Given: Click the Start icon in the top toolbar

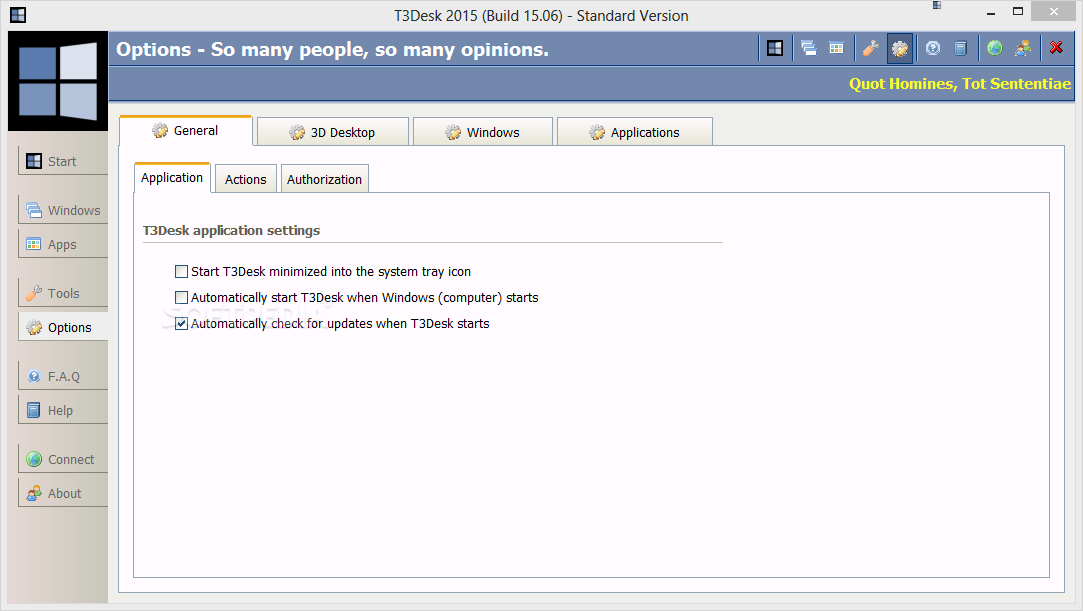Looking at the screenshot, I should pos(775,48).
